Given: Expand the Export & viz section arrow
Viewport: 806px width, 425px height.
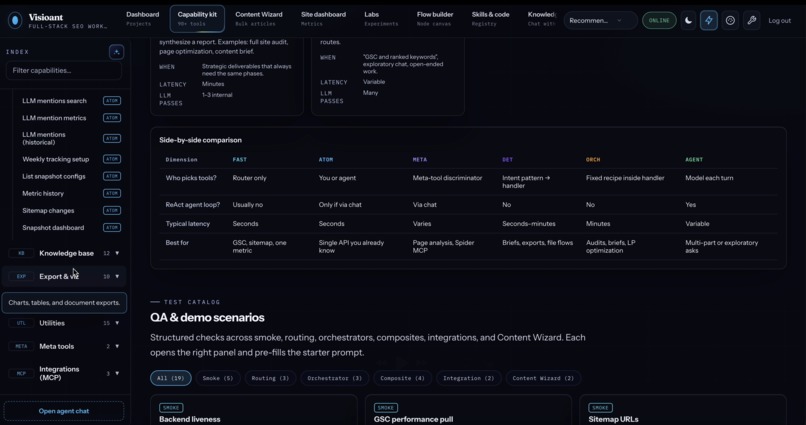Looking at the screenshot, I should click(117, 276).
